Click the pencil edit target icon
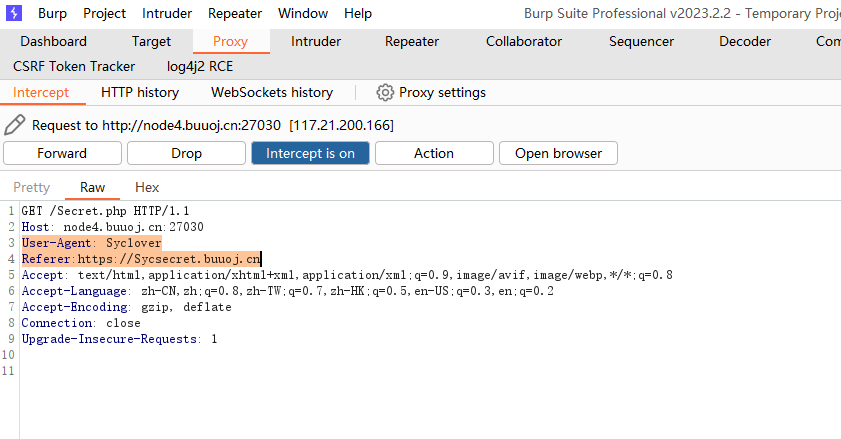841x439 pixels. (14, 125)
